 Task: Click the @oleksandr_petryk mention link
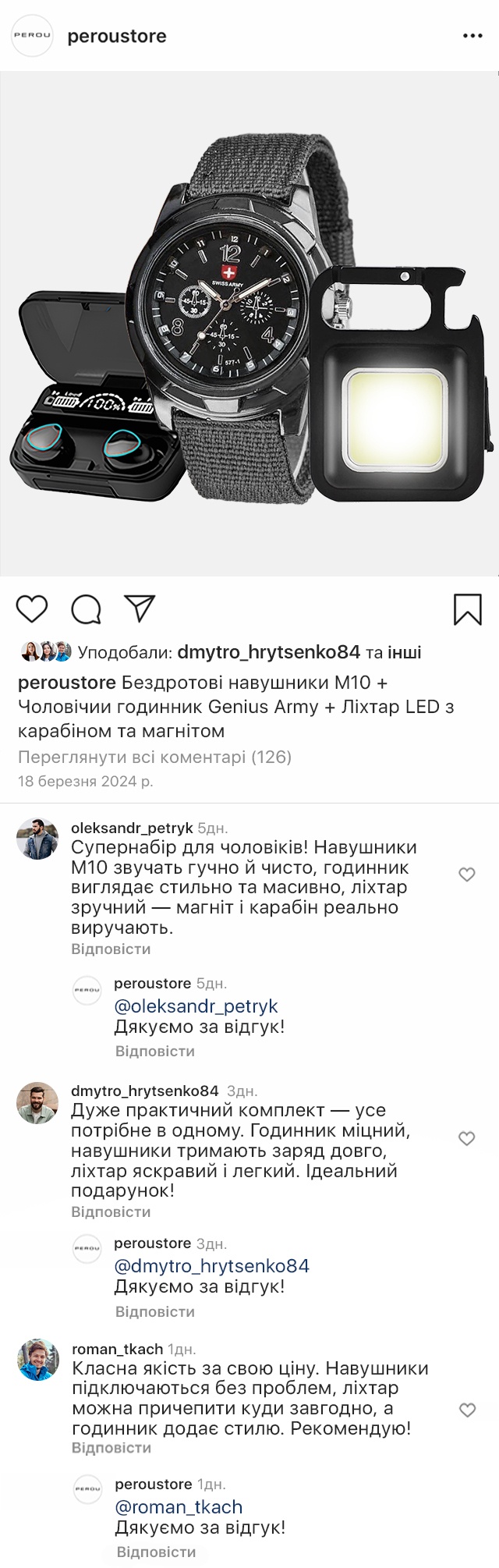196,1006
